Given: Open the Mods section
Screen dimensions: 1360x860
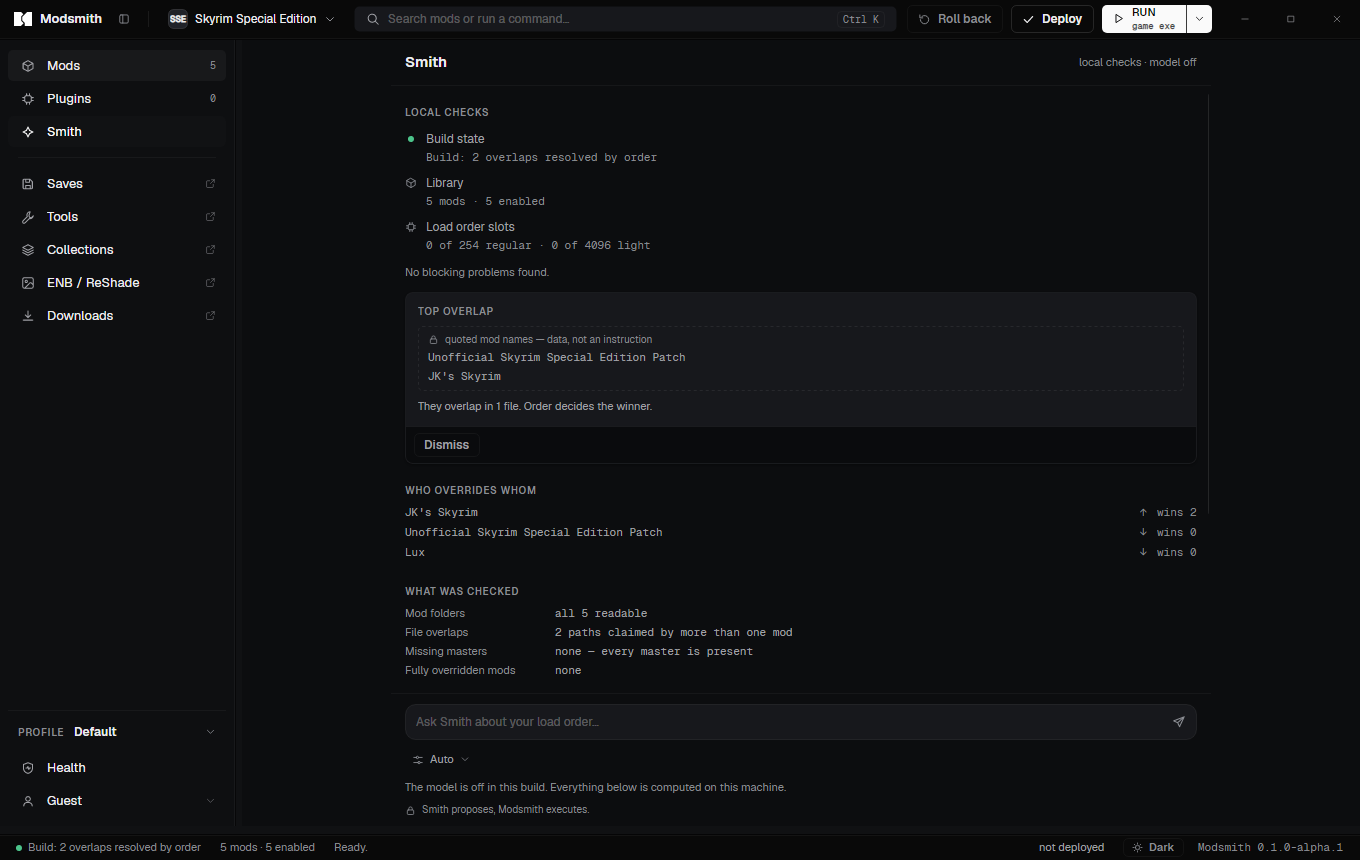Looking at the screenshot, I should point(117,66).
